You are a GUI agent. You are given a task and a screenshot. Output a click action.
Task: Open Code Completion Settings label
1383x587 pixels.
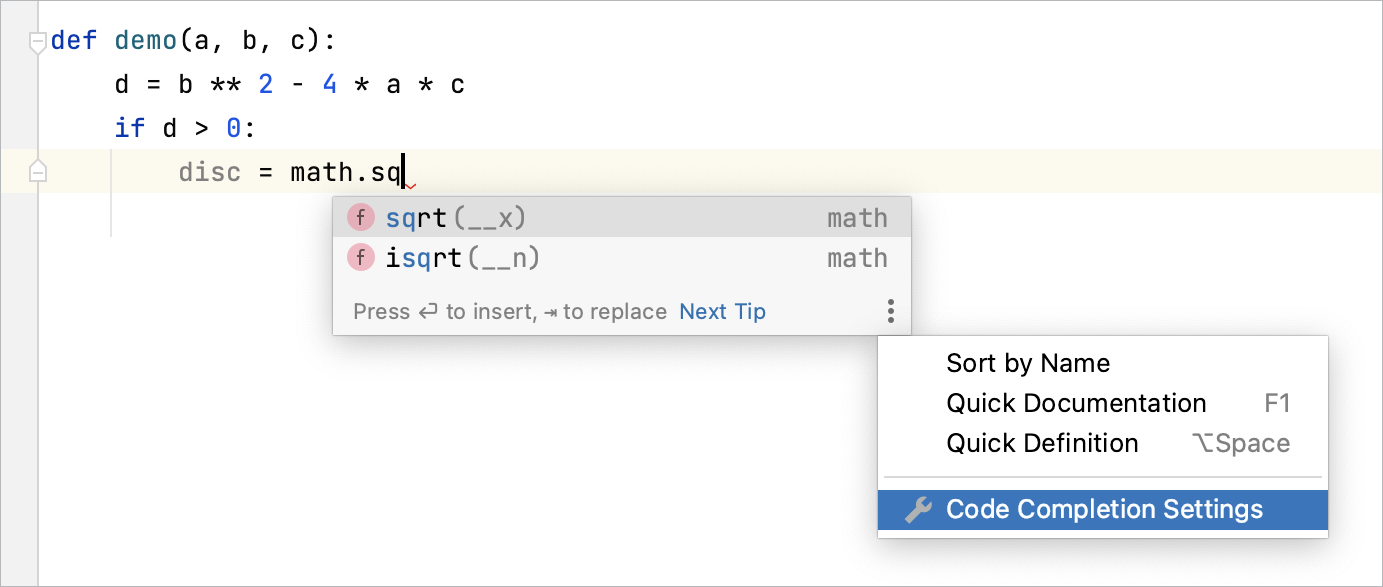pyautogui.click(x=1104, y=510)
